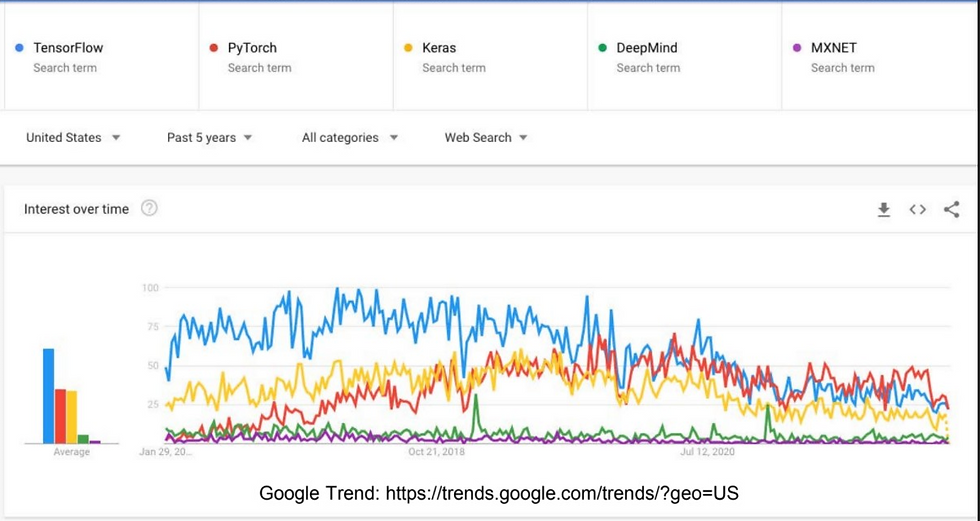Edit the PyTorch search term
This screenshot has height=521, width=980.
coord(296,56)
